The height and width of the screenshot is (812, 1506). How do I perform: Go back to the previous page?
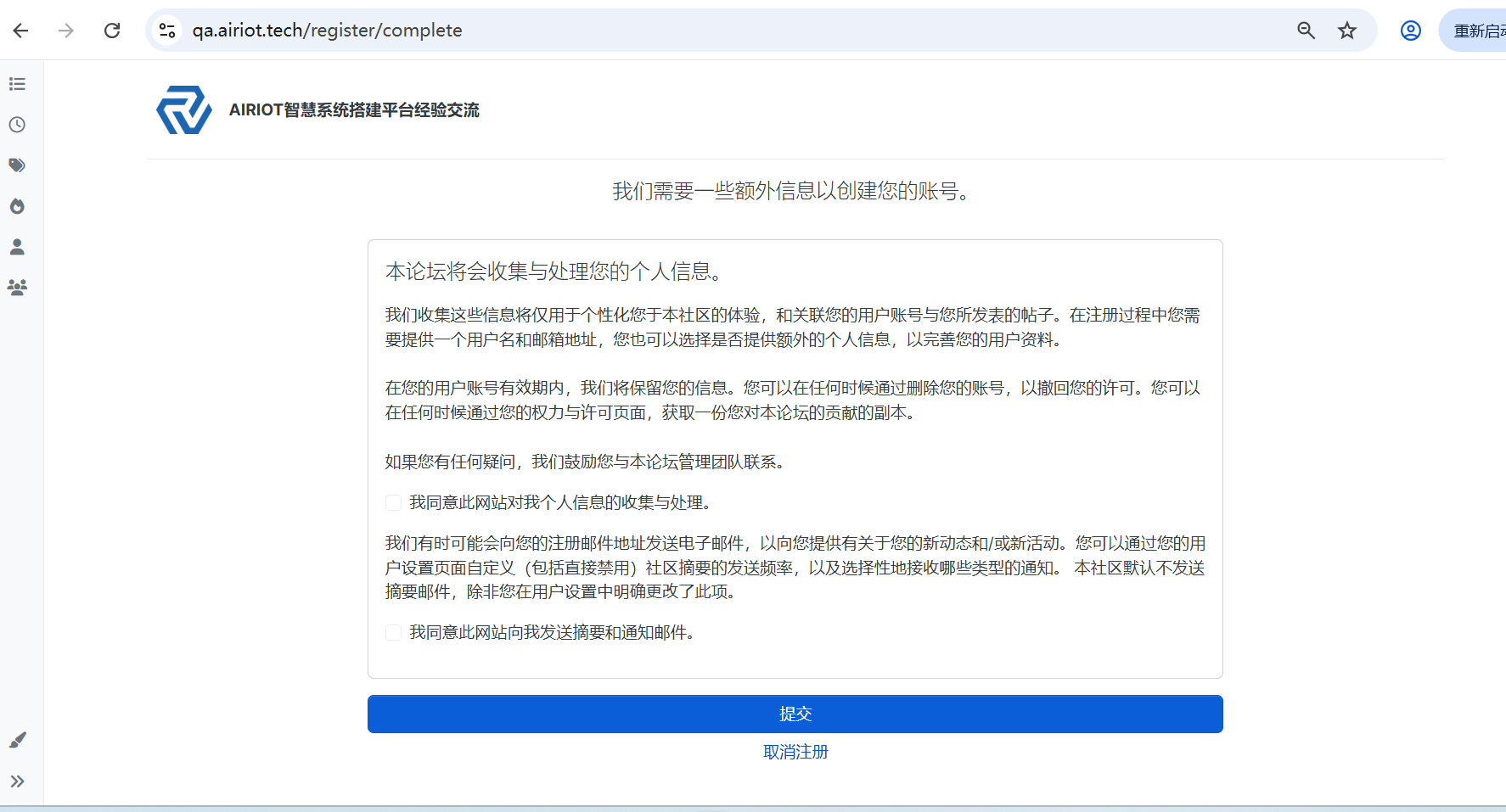[21, 31]
